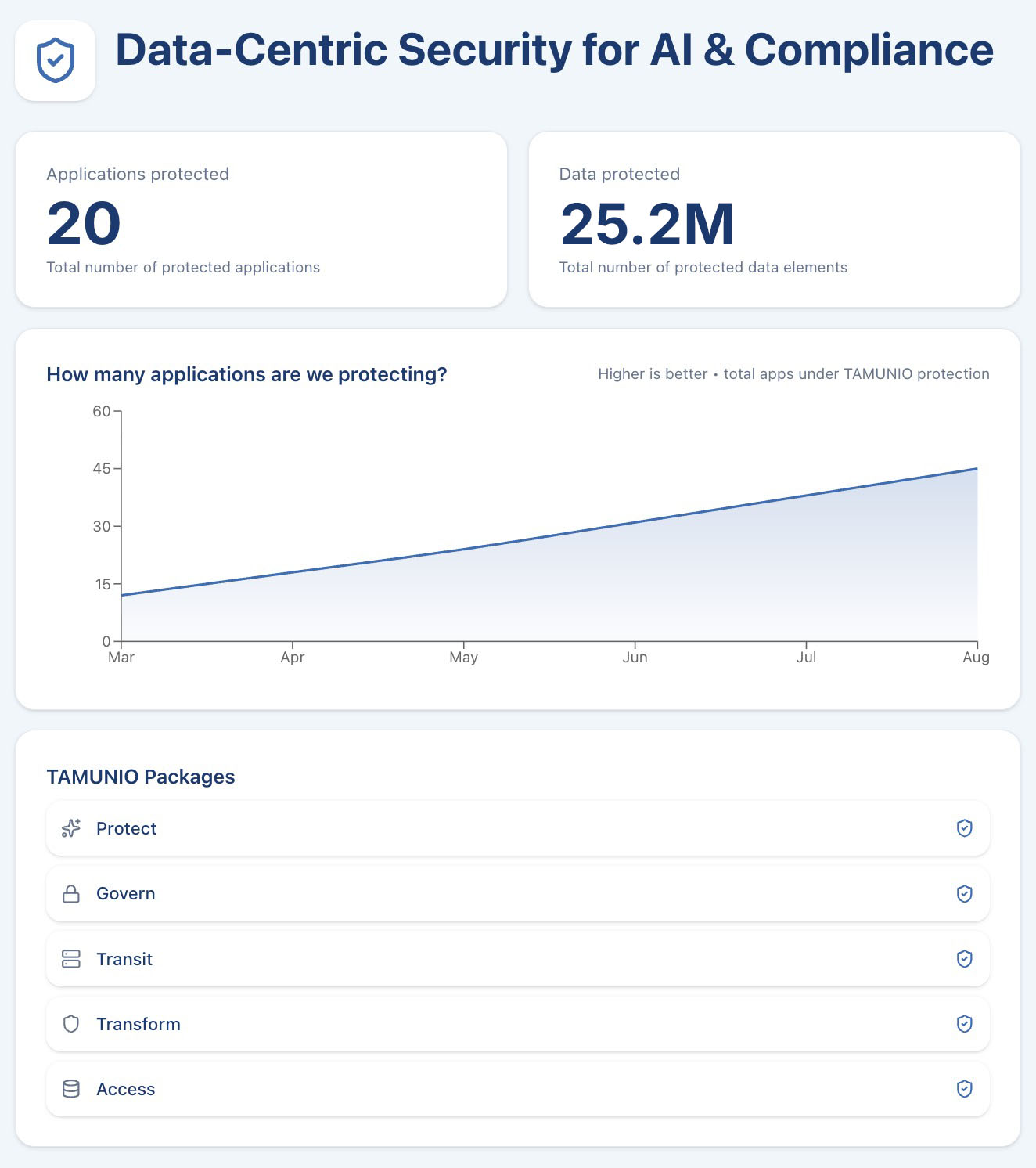Open the Protect package
Viewport: 1036px width, 1168px height.
(x=126, y=828)
